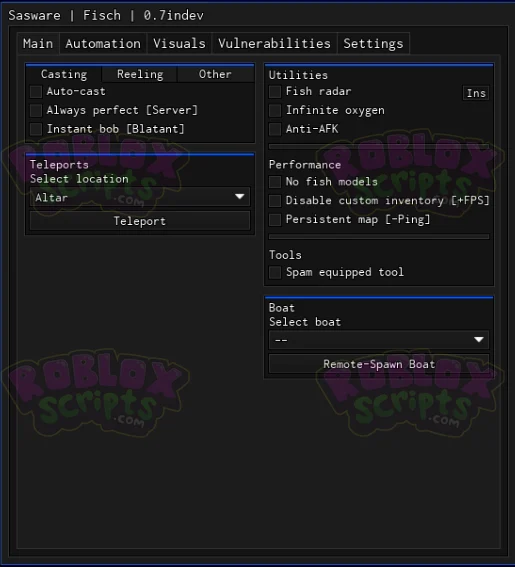
Task: Enable the Auto-cast checkbox
Action: point(36,92)
